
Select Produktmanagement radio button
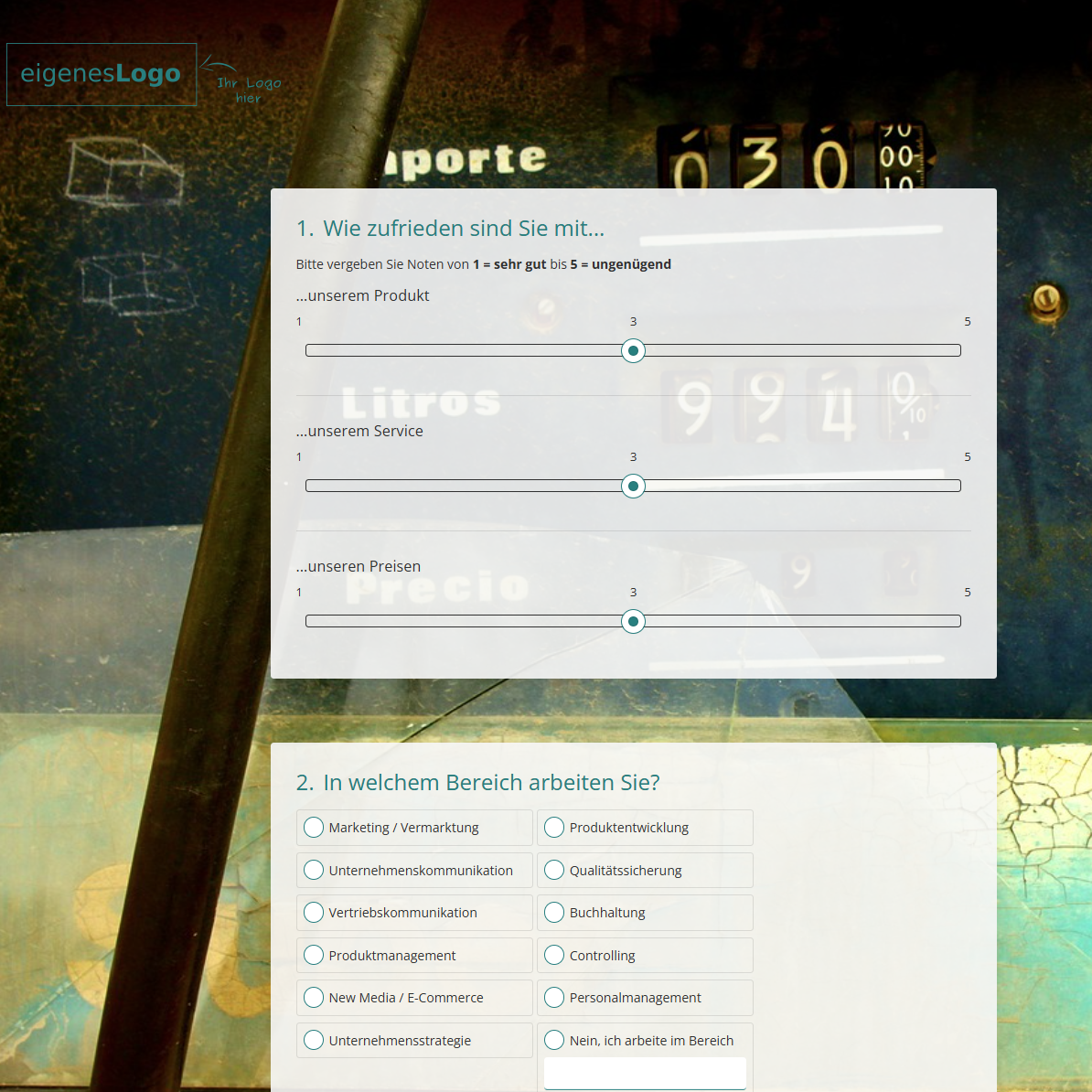click(x=314, y=955)
